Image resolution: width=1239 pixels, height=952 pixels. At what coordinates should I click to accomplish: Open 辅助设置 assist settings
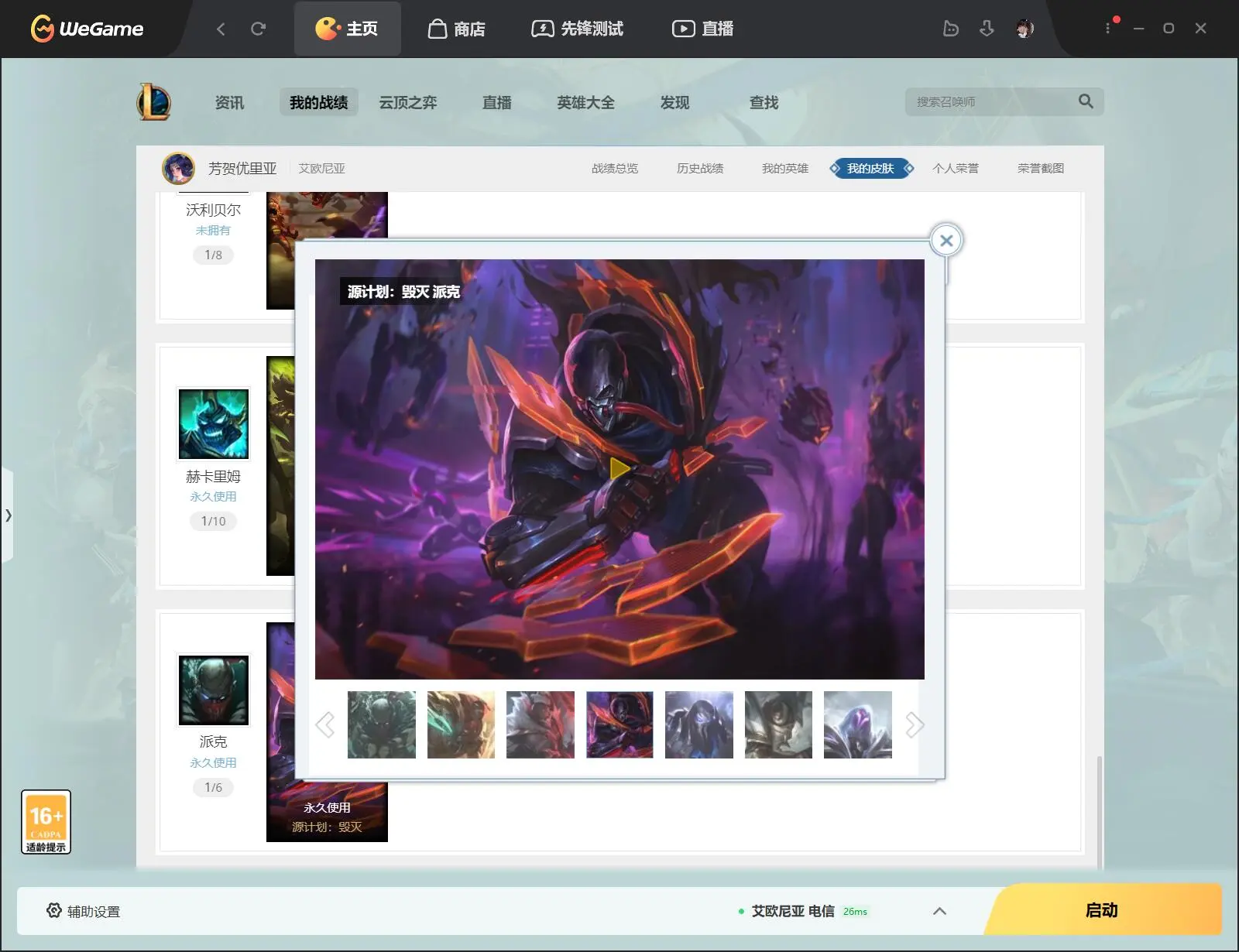(84, 911)
